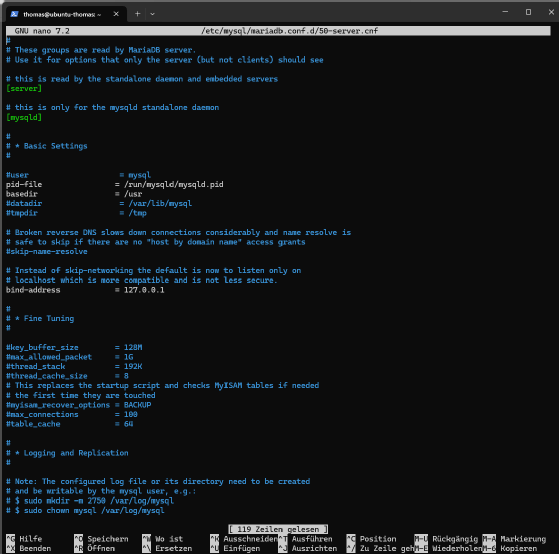Viewport: 559px width, 554px height.
Task: Click the #table_cache = 64 line
Action: [70, 424]
